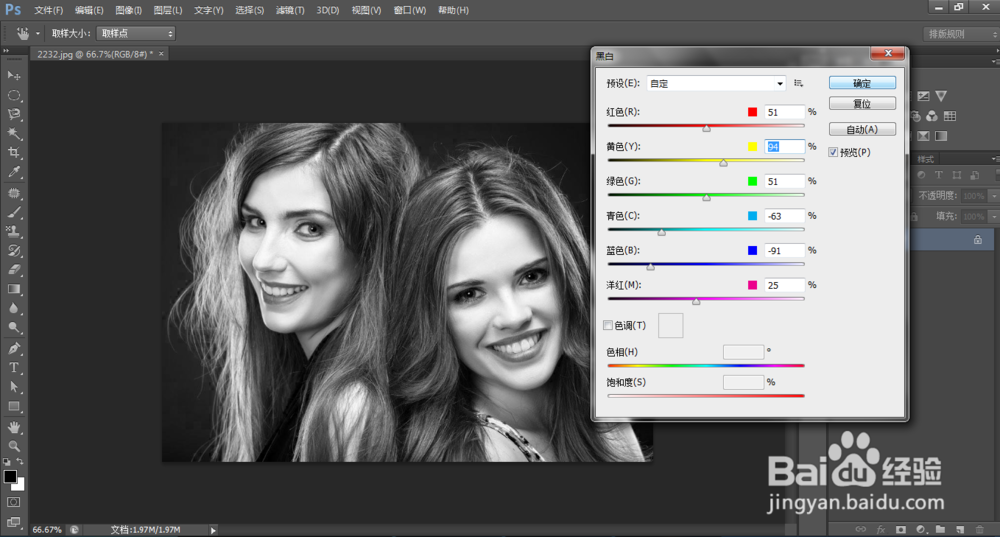
Task: Click the Magentas (洋红) slider handle
Action: (696, 302)
